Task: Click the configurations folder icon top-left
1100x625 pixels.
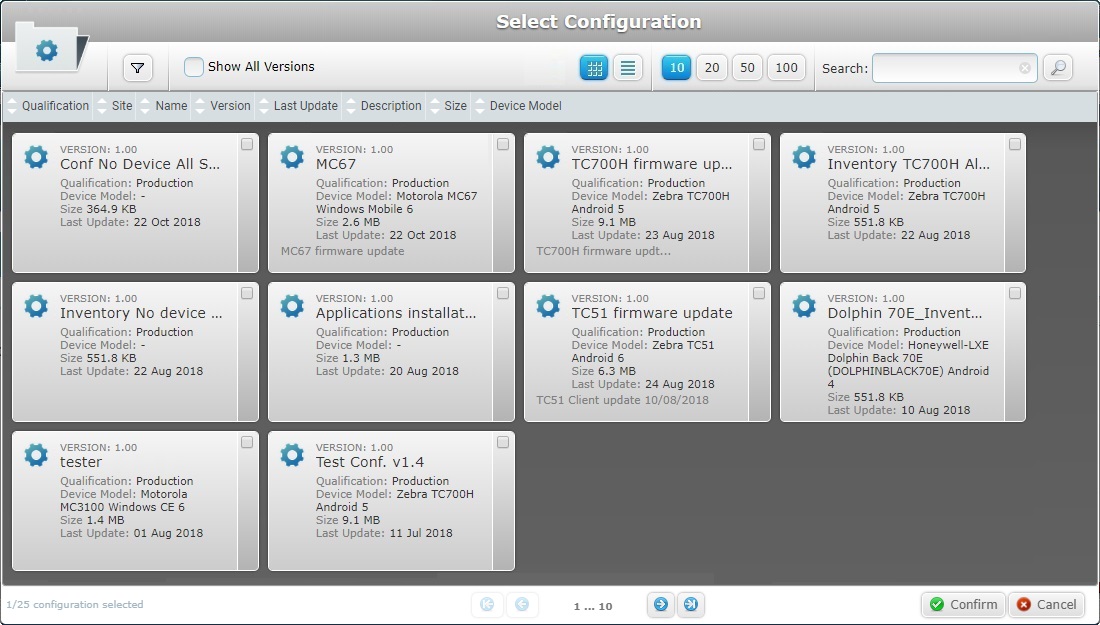Action: point(47,47)
